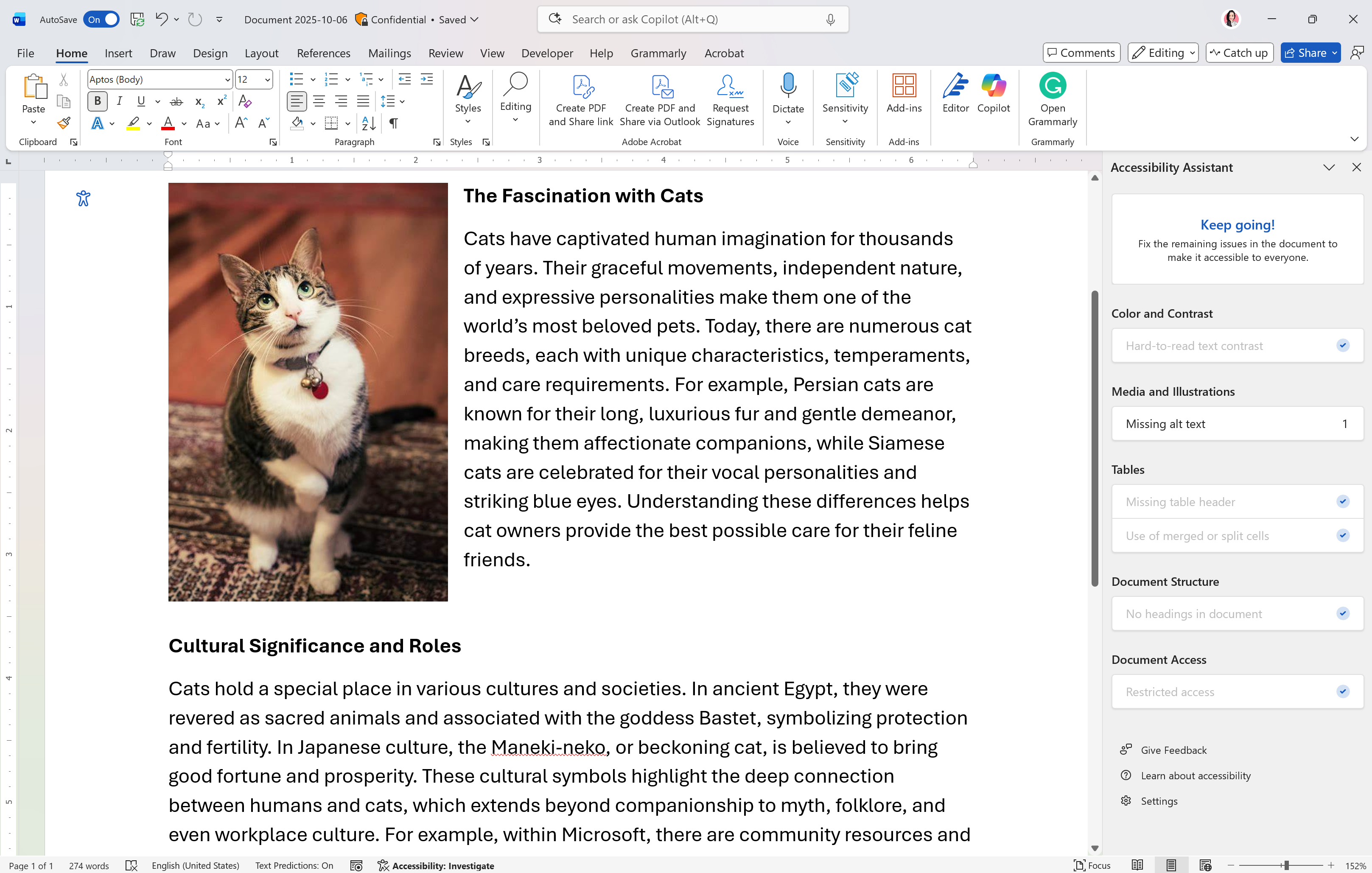
Task: Expand the line spacing options
Action: [x=402, y=101]
